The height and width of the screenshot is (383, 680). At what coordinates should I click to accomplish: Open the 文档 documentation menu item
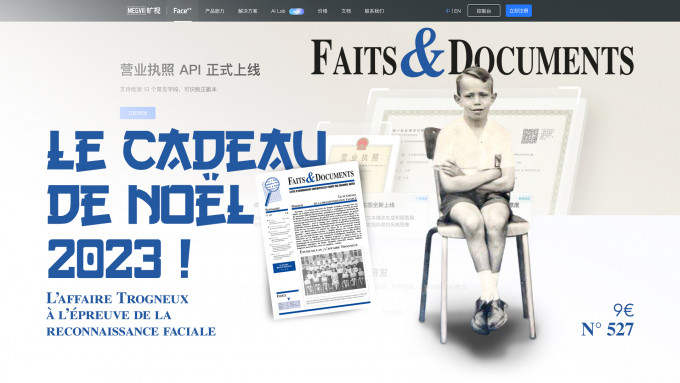pos(346,11)
